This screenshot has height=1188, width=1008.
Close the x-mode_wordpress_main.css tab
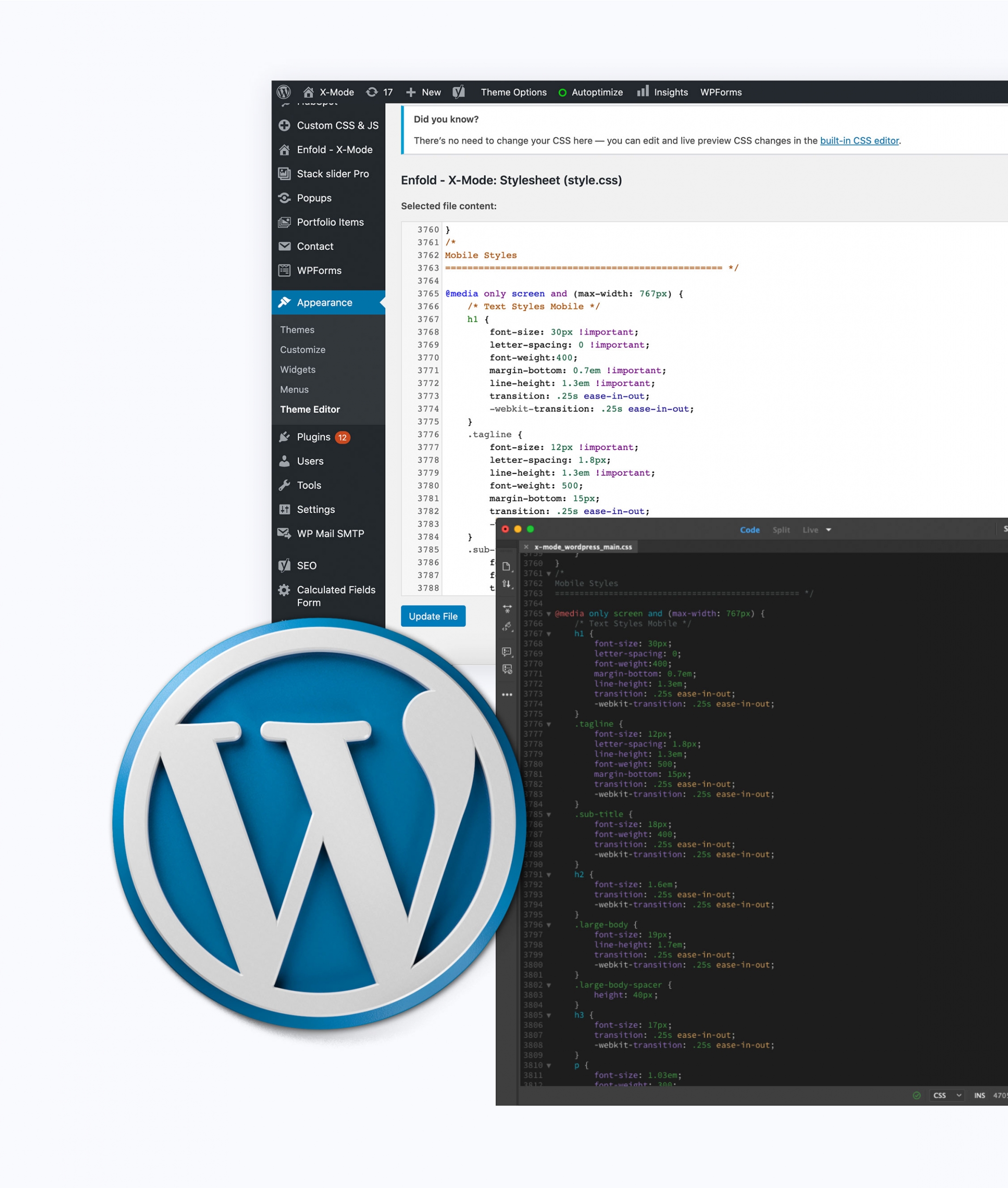(x=526, y=547)
